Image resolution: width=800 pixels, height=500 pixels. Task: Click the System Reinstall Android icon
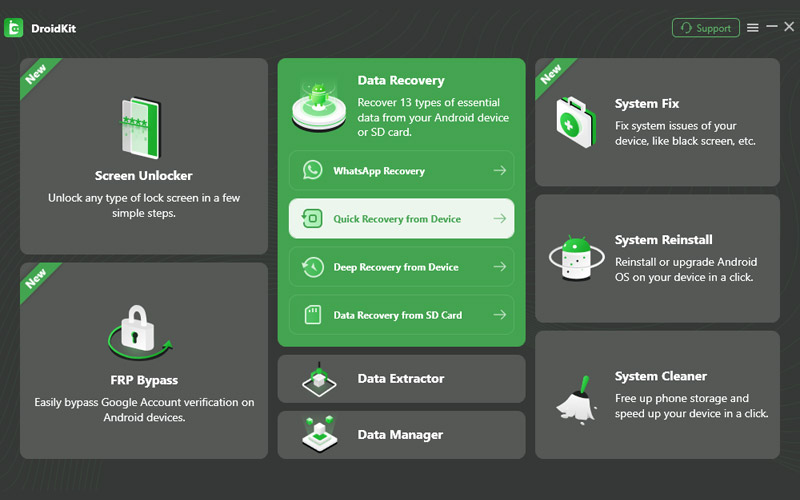tap(577, 258)
